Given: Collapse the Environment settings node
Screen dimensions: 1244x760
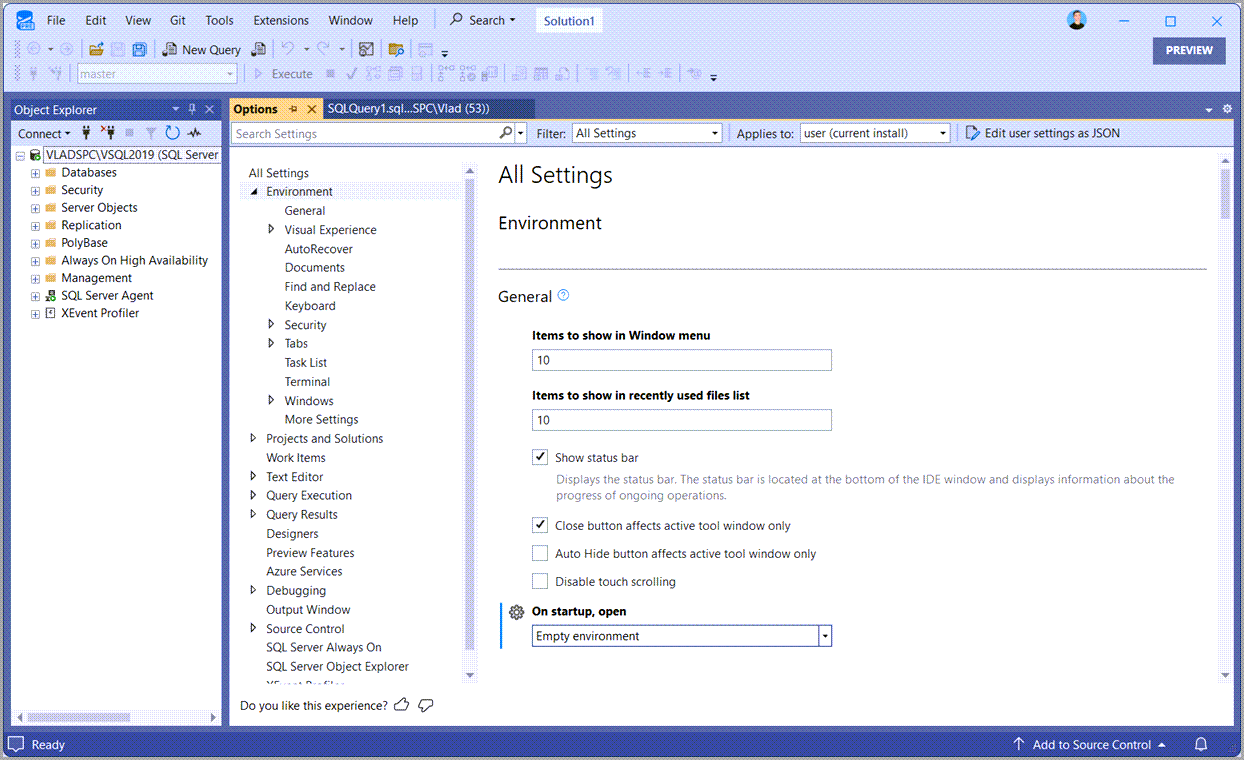Looking at the screenshot, I should pyautogui.click(x=254, y=191).
